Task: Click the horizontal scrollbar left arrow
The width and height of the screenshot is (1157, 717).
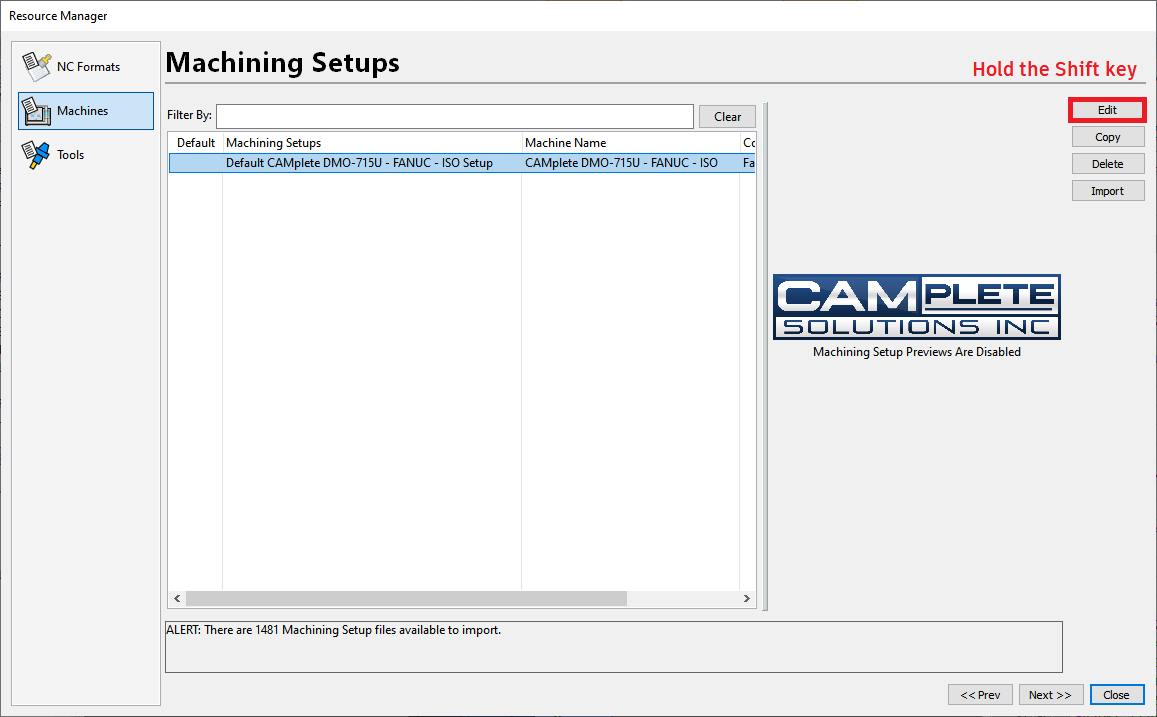Action: point(177,598)
